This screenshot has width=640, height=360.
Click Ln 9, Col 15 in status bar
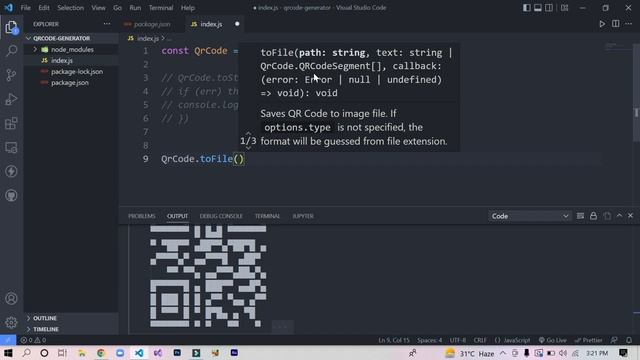(x=394, y=340)
